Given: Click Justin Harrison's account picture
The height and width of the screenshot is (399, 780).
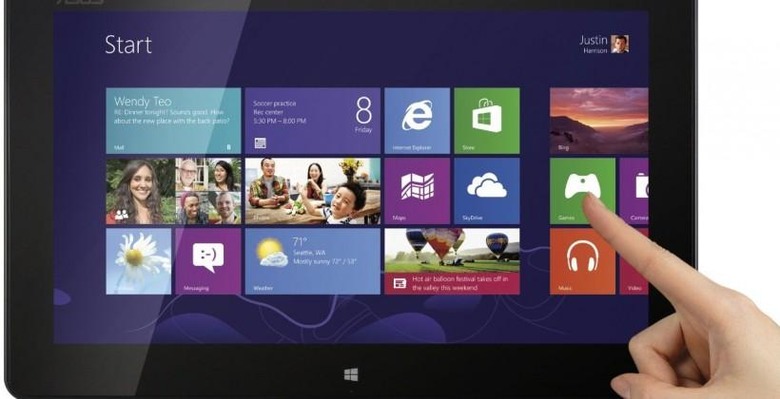Looking at the screenshot, I should (x=620, y=44).
